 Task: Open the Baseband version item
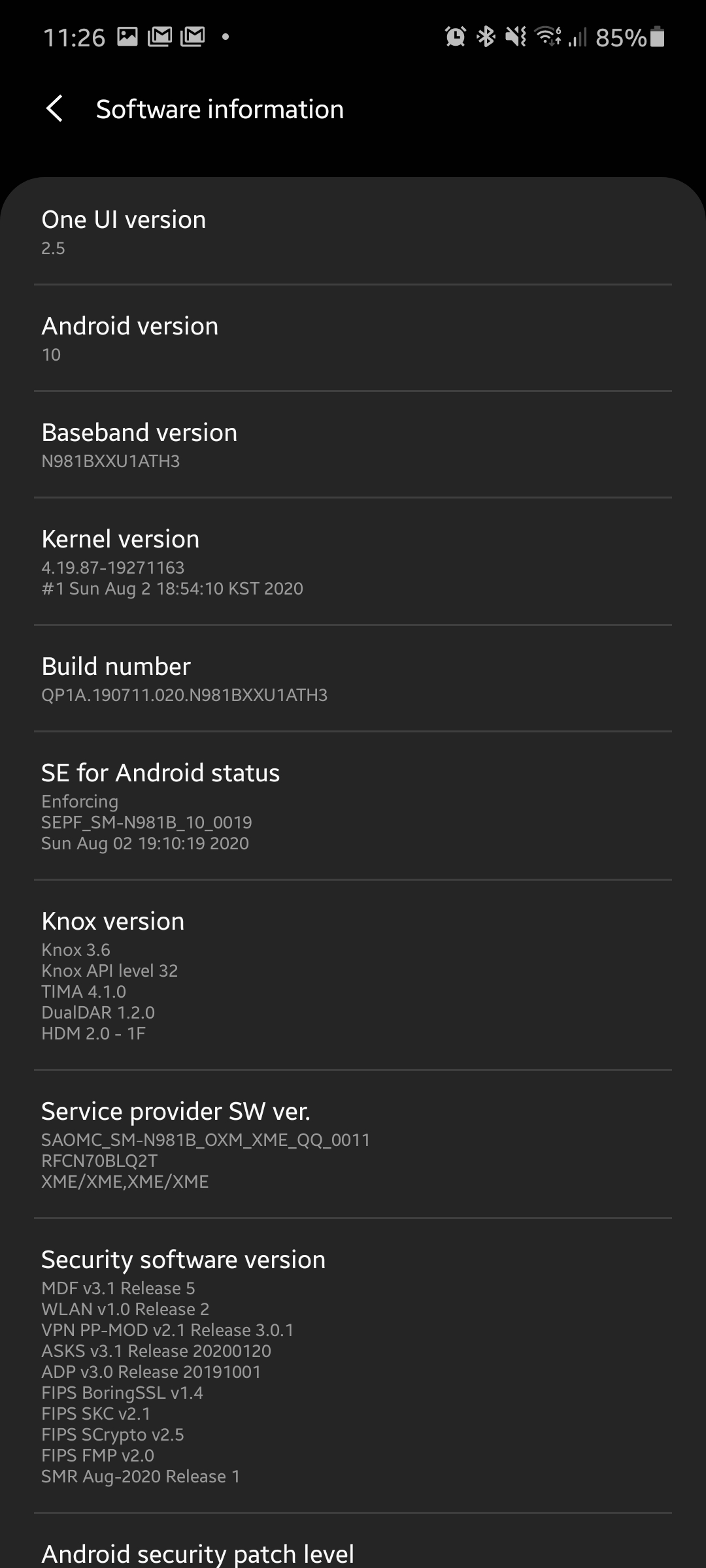click(x=353, y=445)
